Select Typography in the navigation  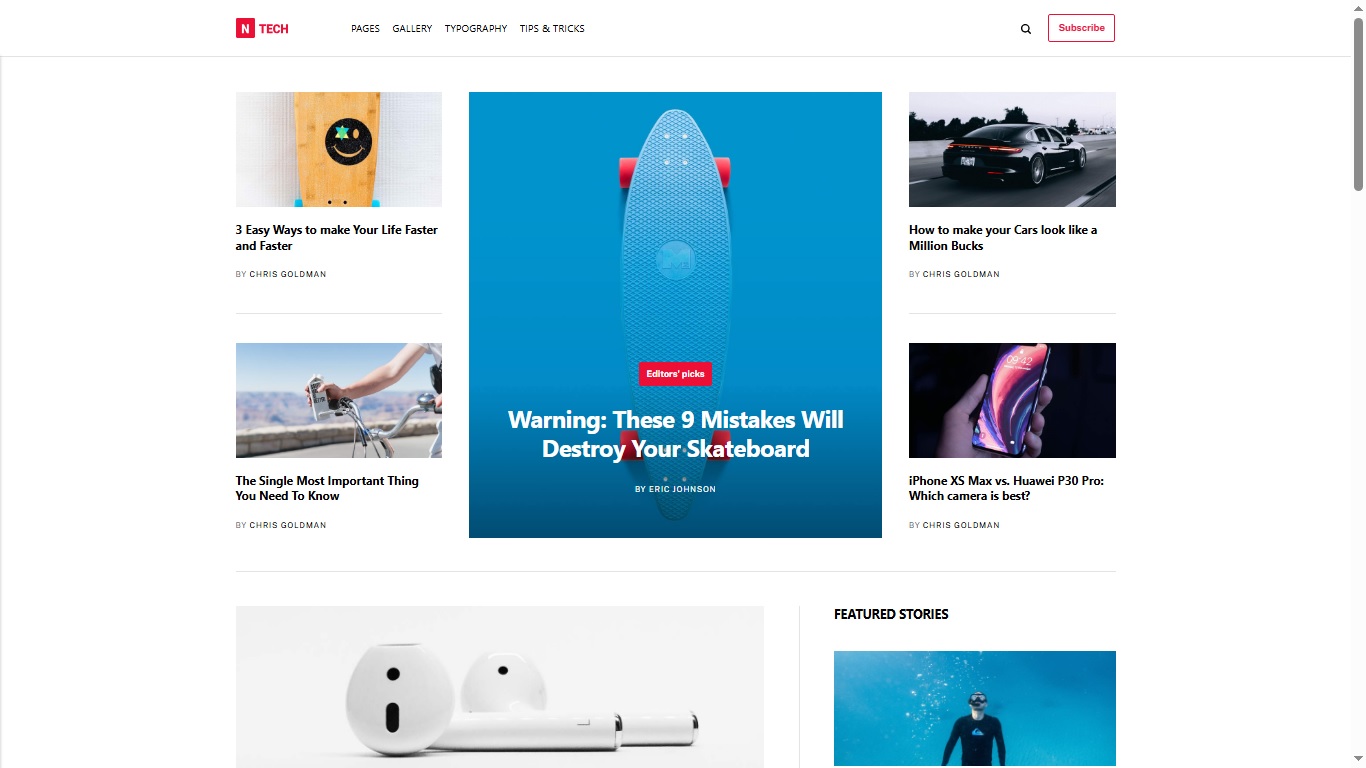476,29
